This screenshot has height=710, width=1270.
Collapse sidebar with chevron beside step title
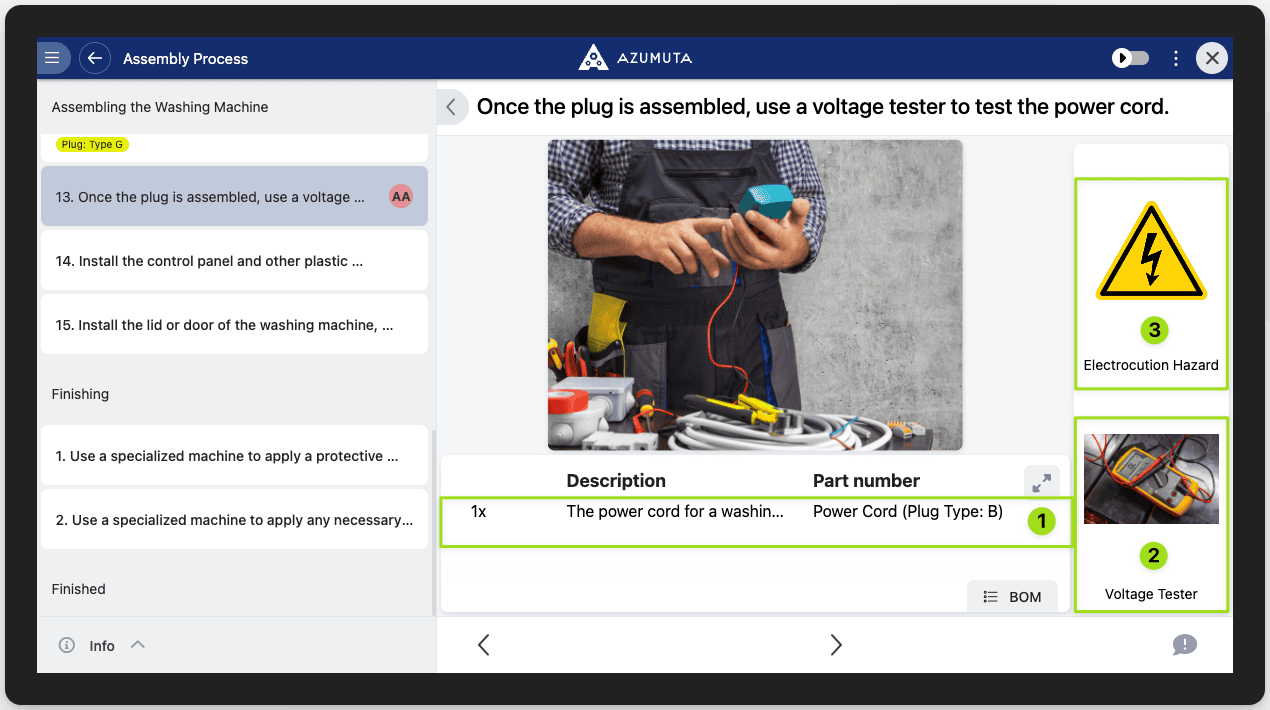click(452, 107)
